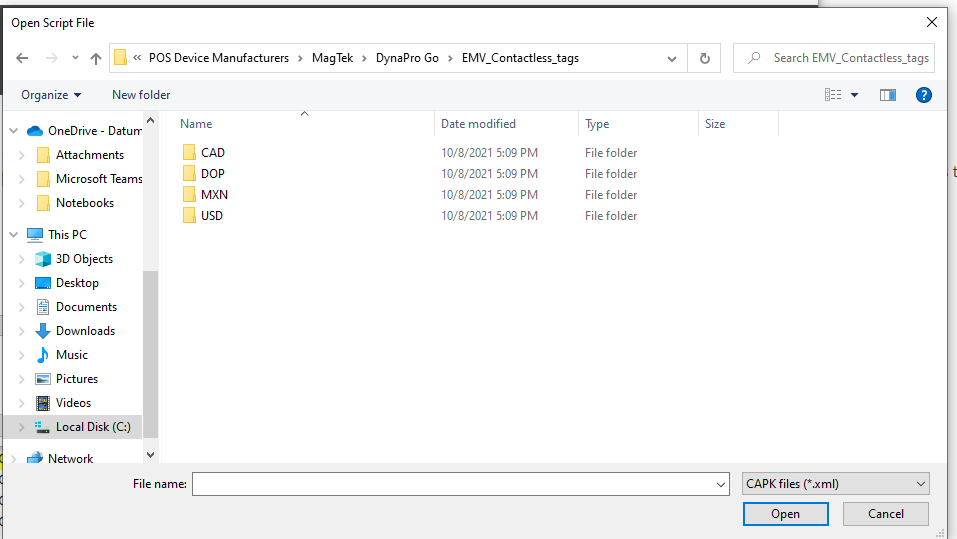Viewport: 957px width, 539px height.
Task: Open the Help question mark icon
Action: click(x=924, y=95)
